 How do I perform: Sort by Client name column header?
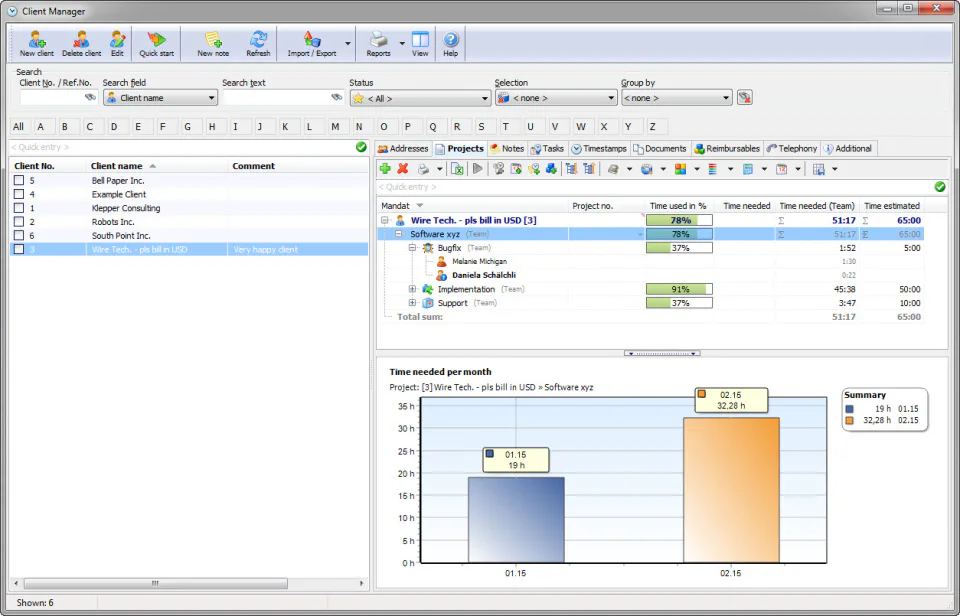pos(157,166)
